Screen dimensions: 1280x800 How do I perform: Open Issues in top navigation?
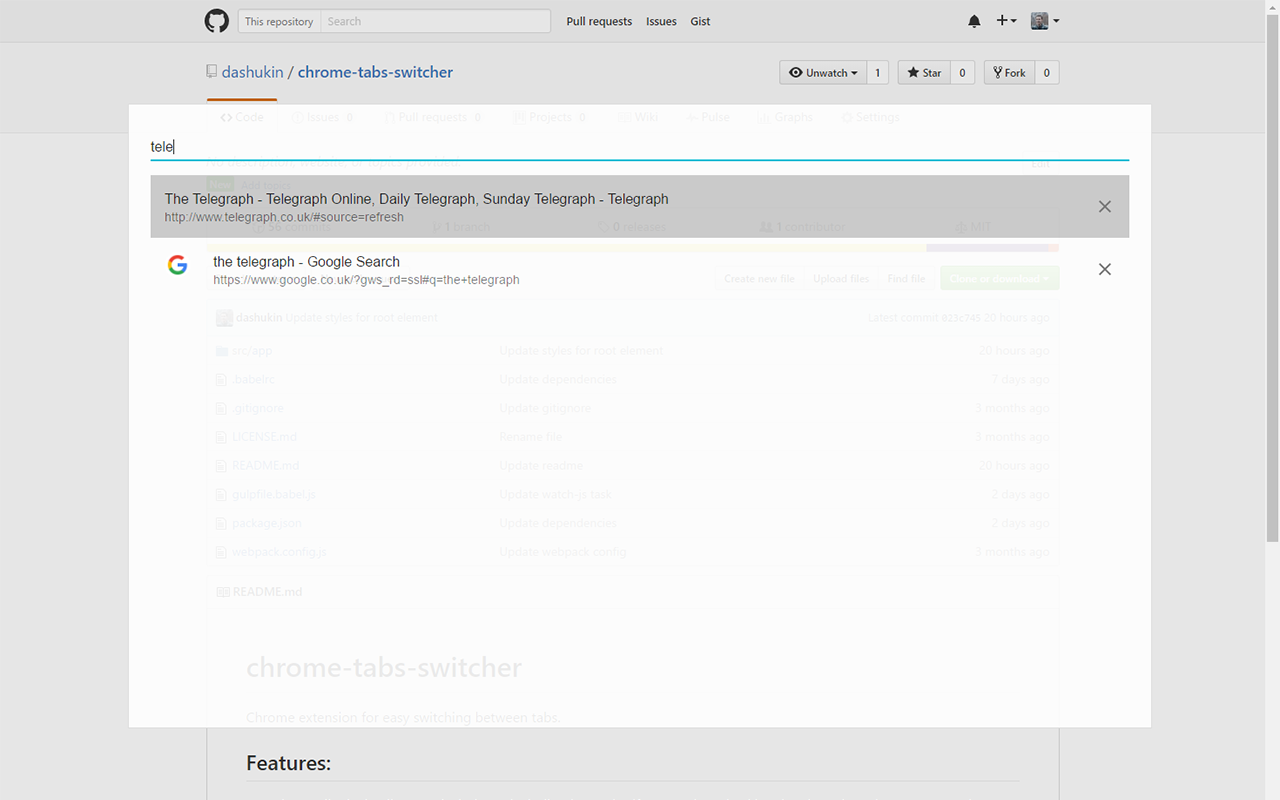(x=661, y=21)
